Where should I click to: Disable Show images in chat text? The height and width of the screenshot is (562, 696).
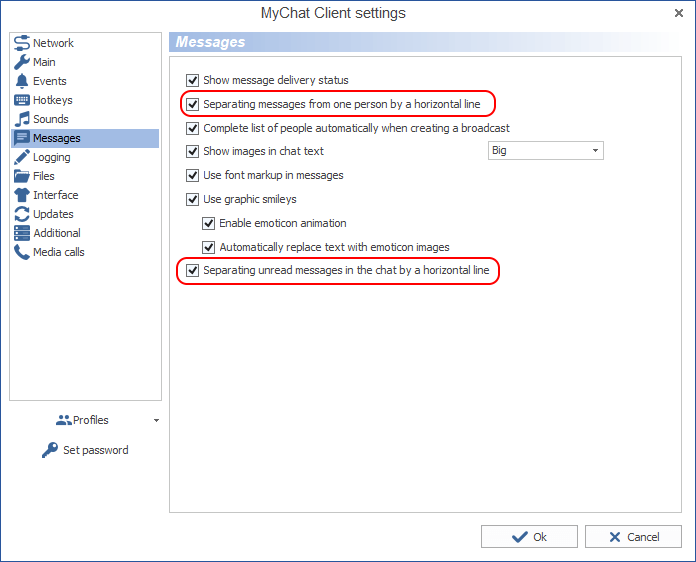(x=192, y=151)
